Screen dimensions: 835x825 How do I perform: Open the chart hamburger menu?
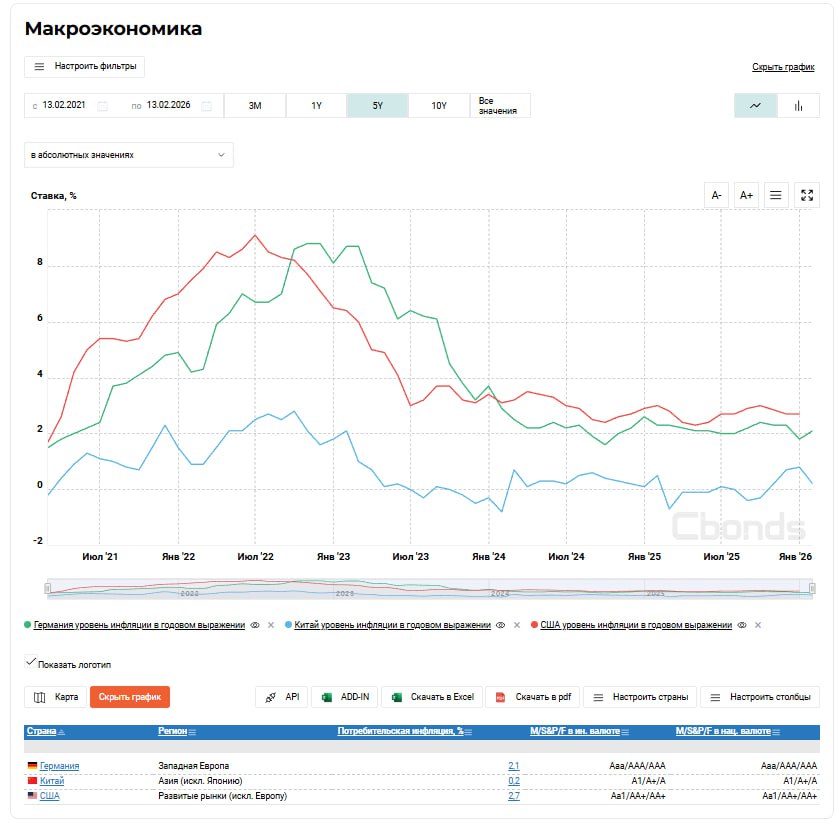(x=776, y=196)
